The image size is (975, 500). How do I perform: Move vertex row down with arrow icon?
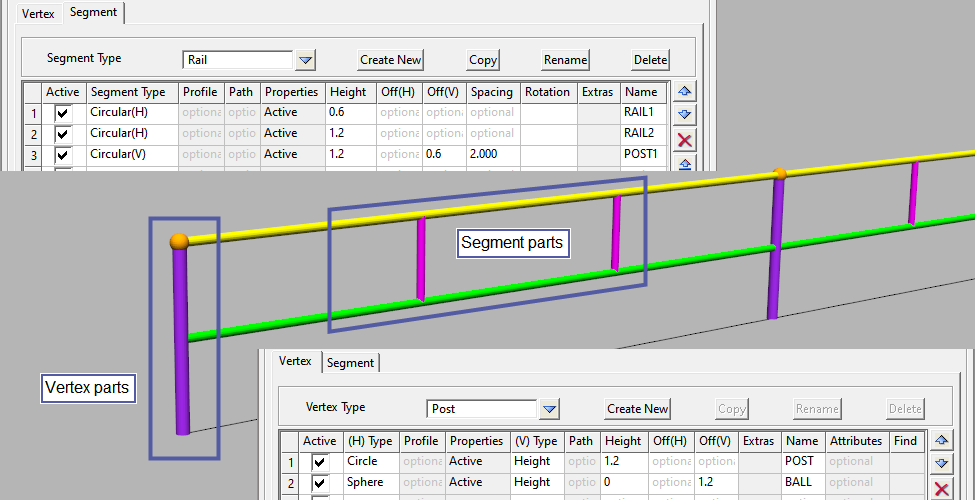click(x=941, y=463)
